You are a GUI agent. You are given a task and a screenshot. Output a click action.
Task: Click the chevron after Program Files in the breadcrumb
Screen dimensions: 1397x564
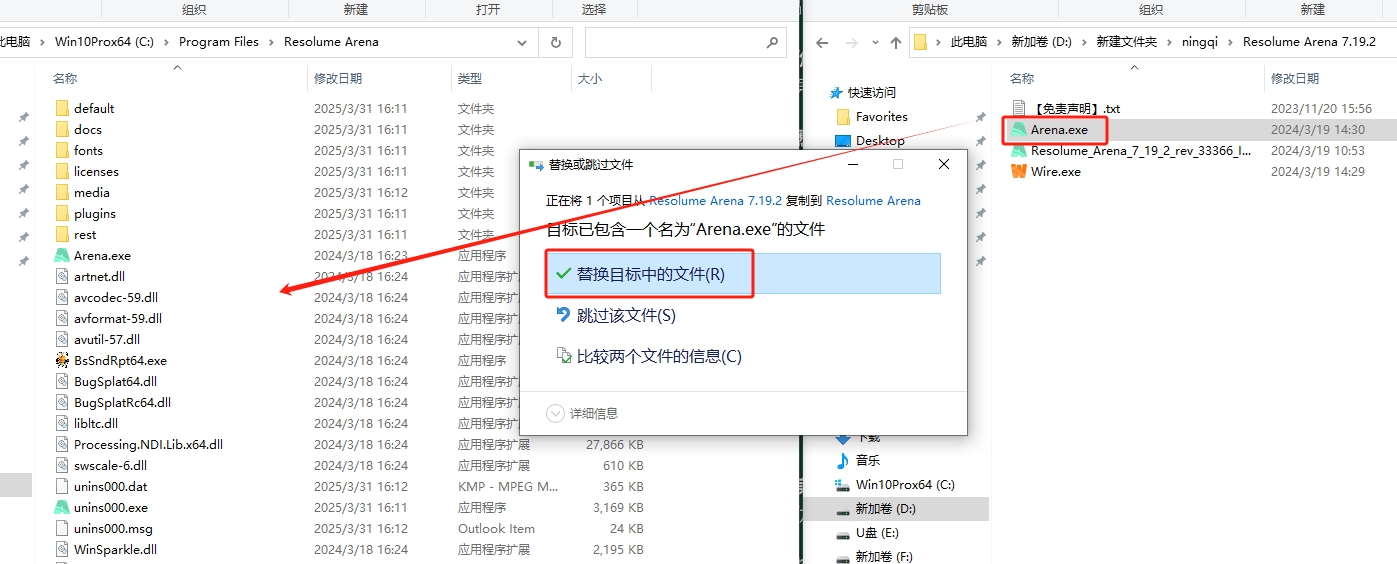point(271,42)
